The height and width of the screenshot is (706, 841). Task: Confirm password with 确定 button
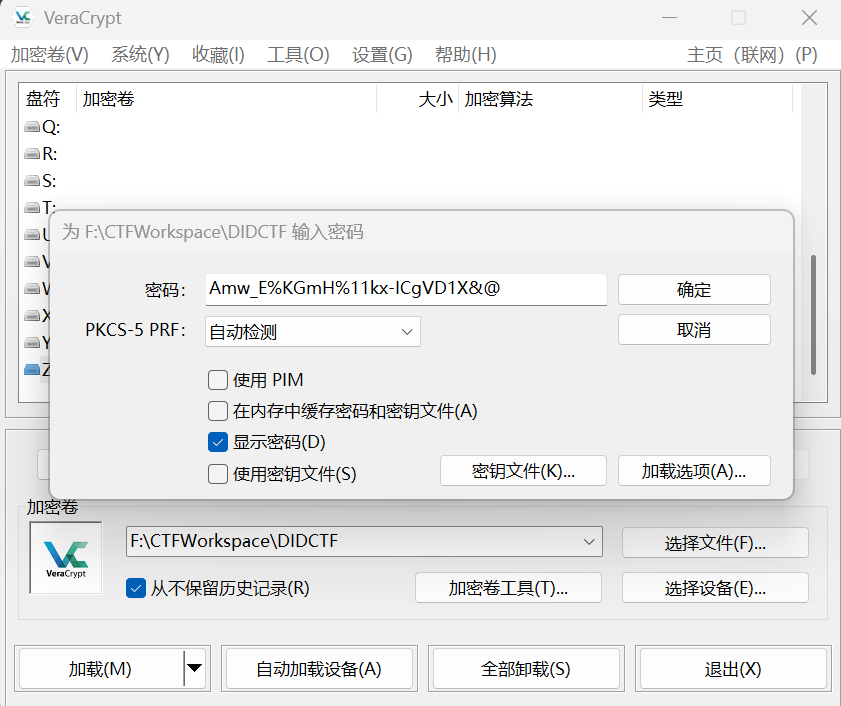point(694,290)
